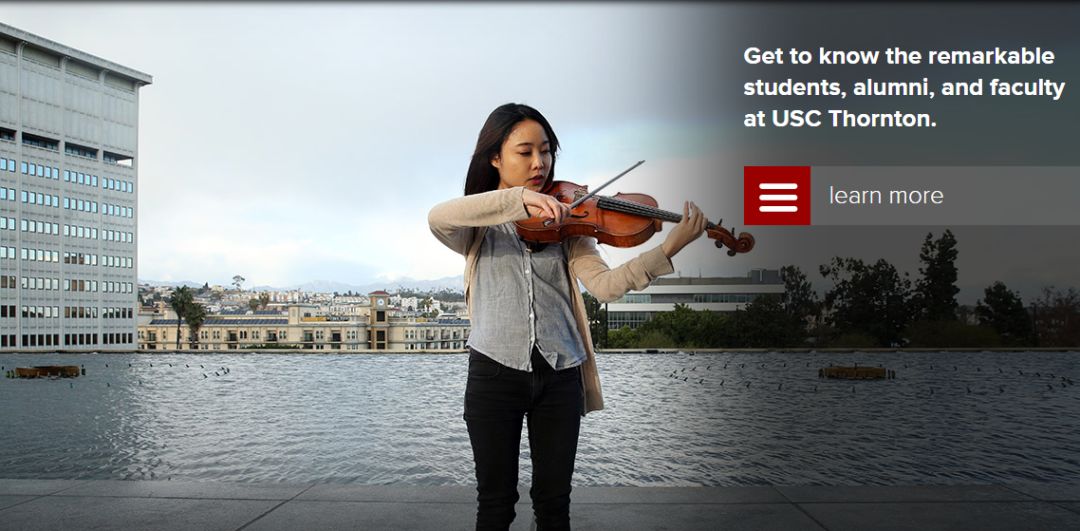Click the "at USC Thornton." text line
Image resolution: width=1080 pixels, height=531 pixels.
point(840,118)
